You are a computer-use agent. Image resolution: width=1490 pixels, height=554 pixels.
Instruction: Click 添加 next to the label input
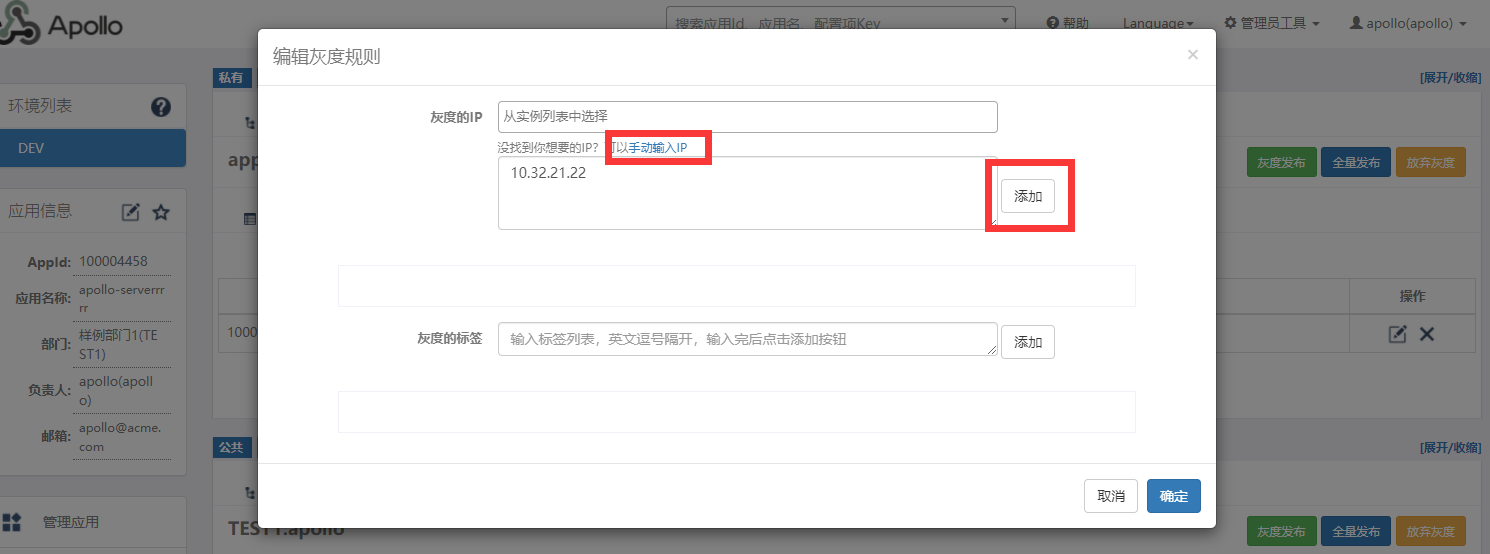(1028, 342)
